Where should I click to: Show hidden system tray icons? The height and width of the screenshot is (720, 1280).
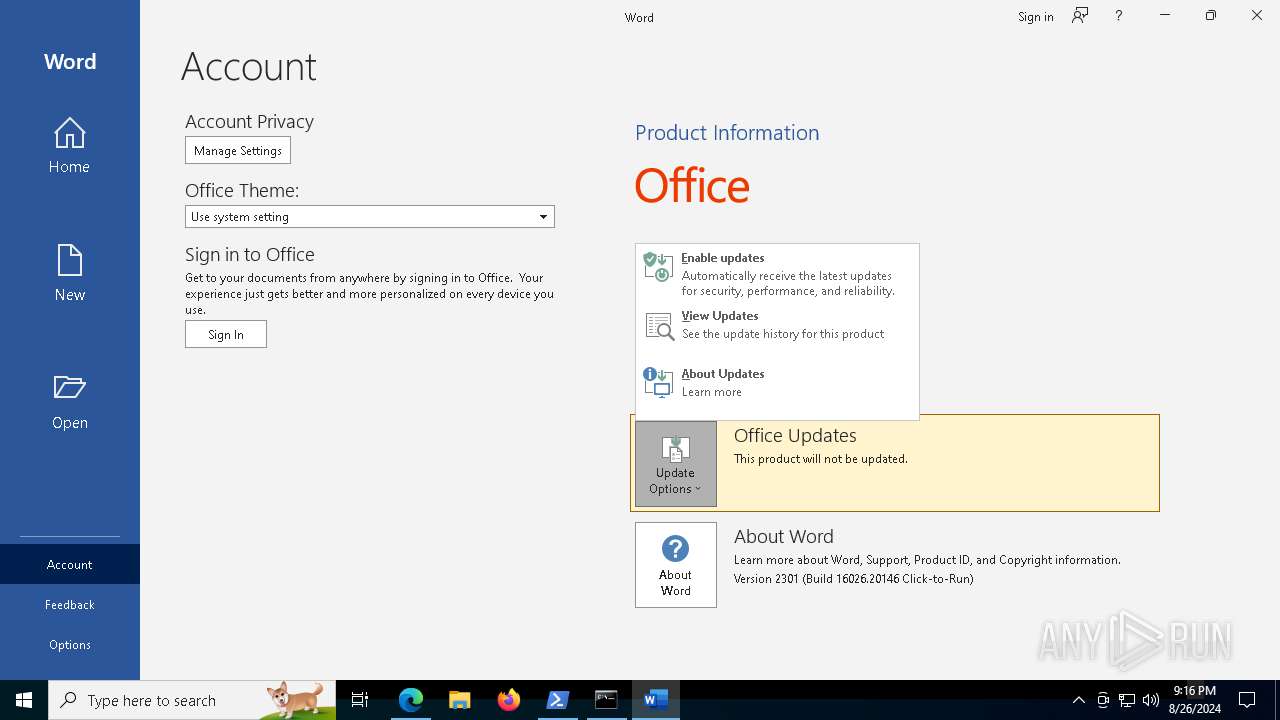click(x=1078, y=700)
